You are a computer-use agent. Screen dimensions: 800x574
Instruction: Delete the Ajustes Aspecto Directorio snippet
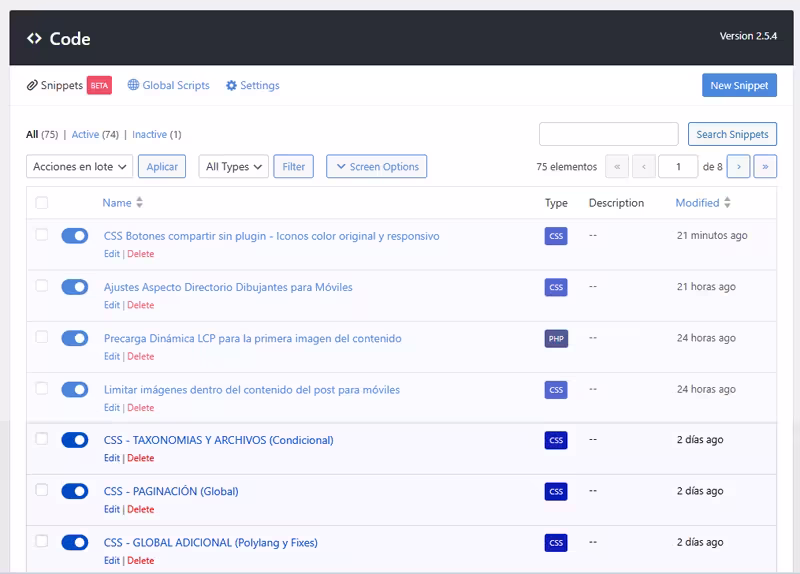pyautogui.click(x=140, y=305)
